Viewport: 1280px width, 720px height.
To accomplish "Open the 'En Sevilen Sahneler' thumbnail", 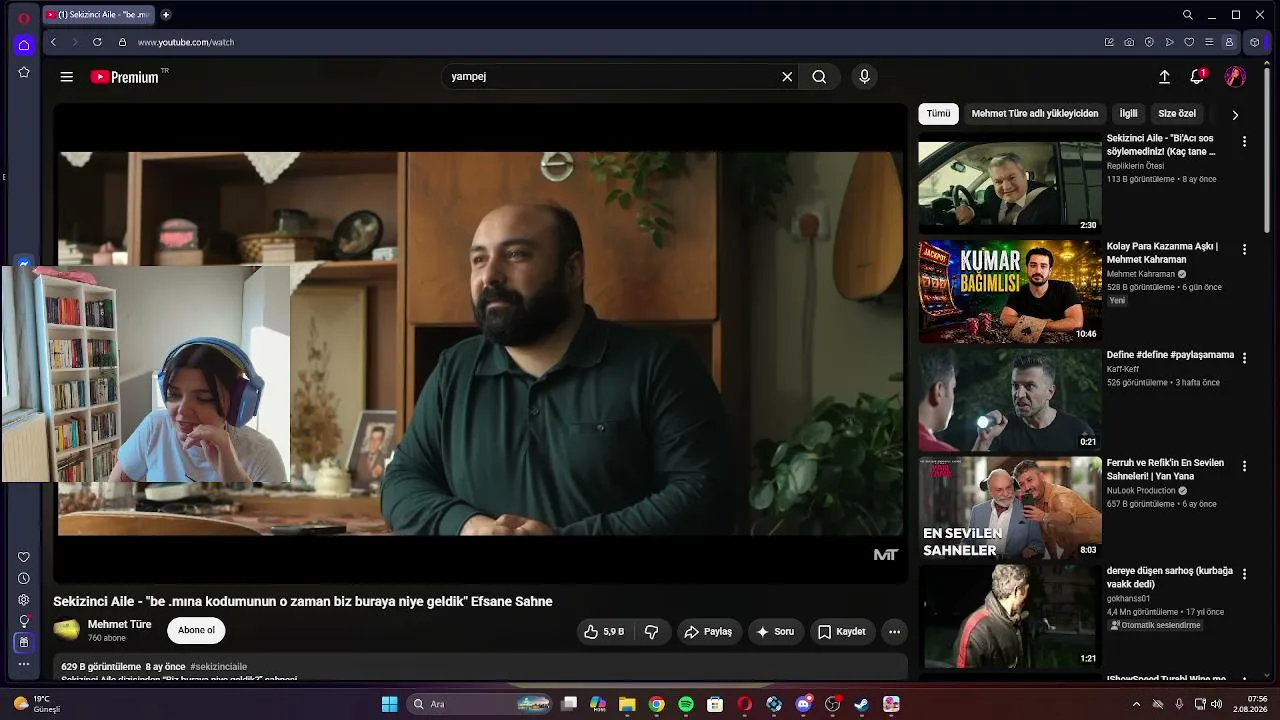I will point(1010,508).
